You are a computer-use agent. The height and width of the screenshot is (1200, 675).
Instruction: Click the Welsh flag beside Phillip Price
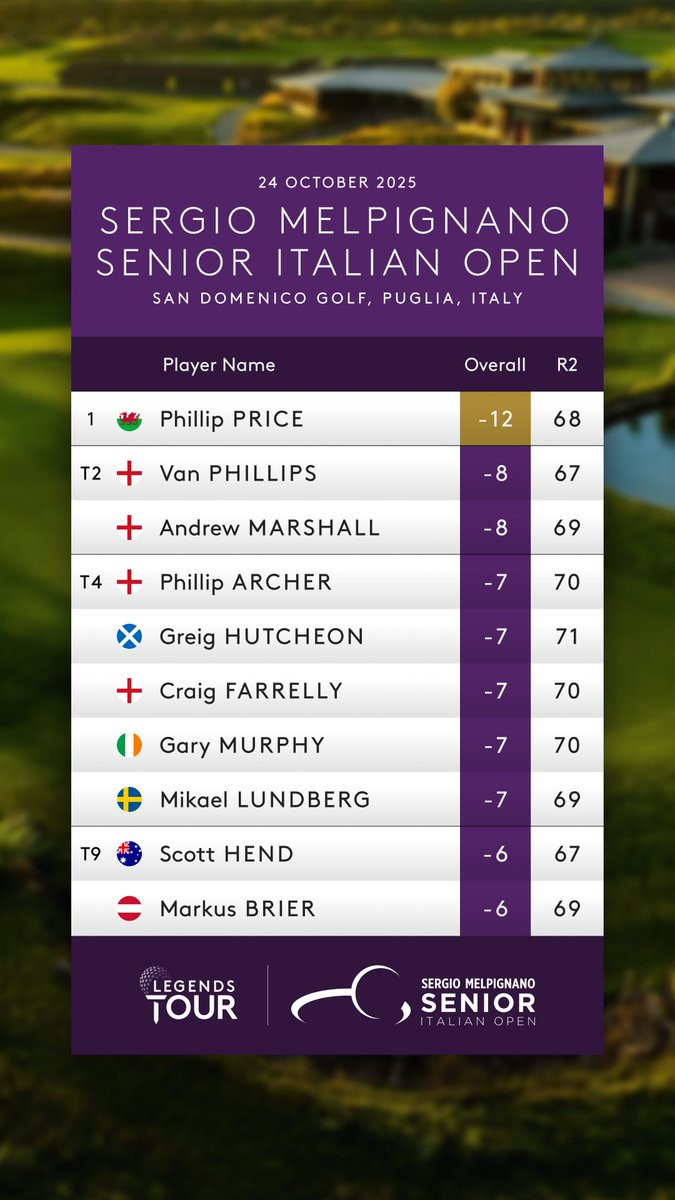point(129,420)
